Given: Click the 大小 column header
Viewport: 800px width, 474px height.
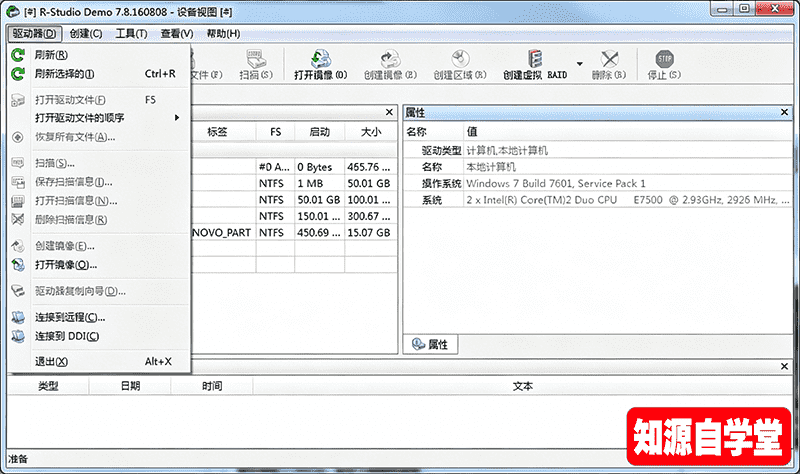Looking at the screenshot, I should [371, 132].
